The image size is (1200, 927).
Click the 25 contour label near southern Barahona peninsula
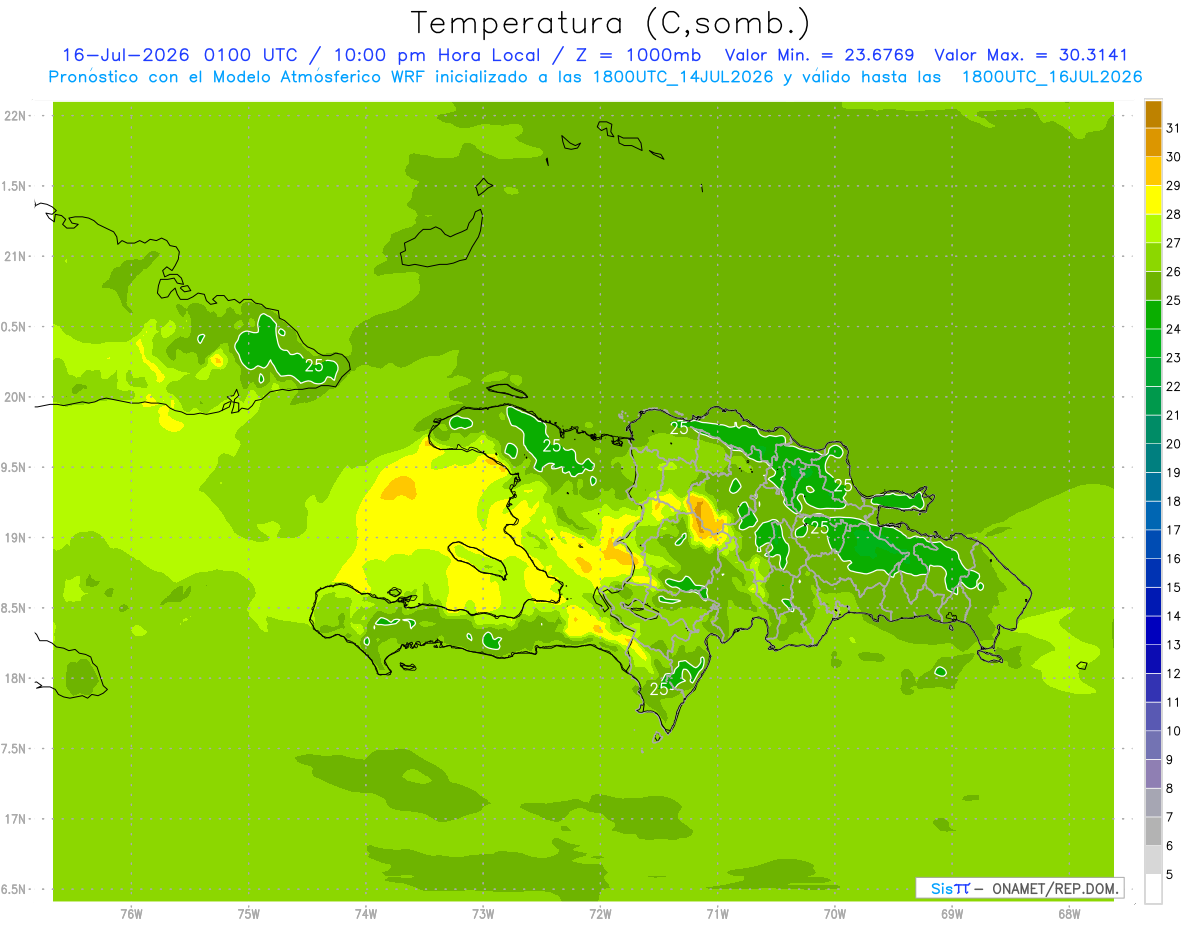coord(659,689)
